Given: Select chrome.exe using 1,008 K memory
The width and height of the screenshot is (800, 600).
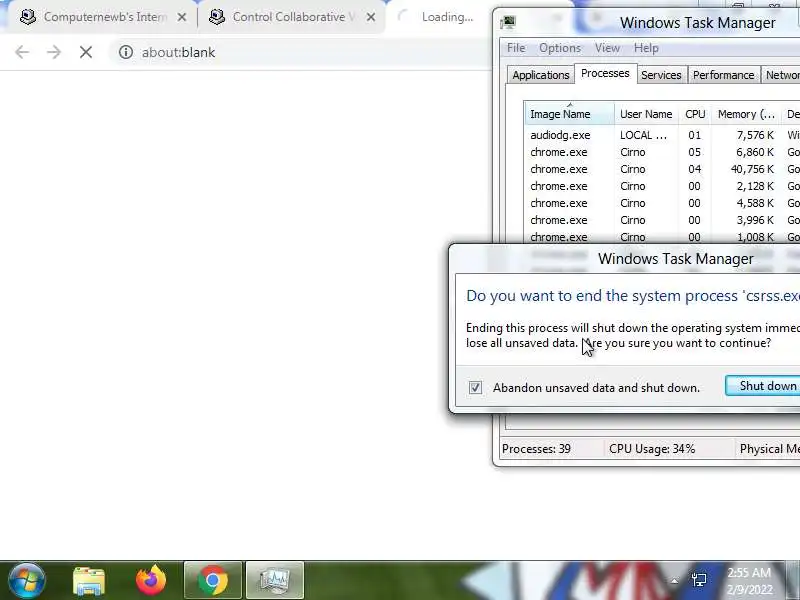Looking at the screenshot, I should pyautogui.click(x=662, y=237).
